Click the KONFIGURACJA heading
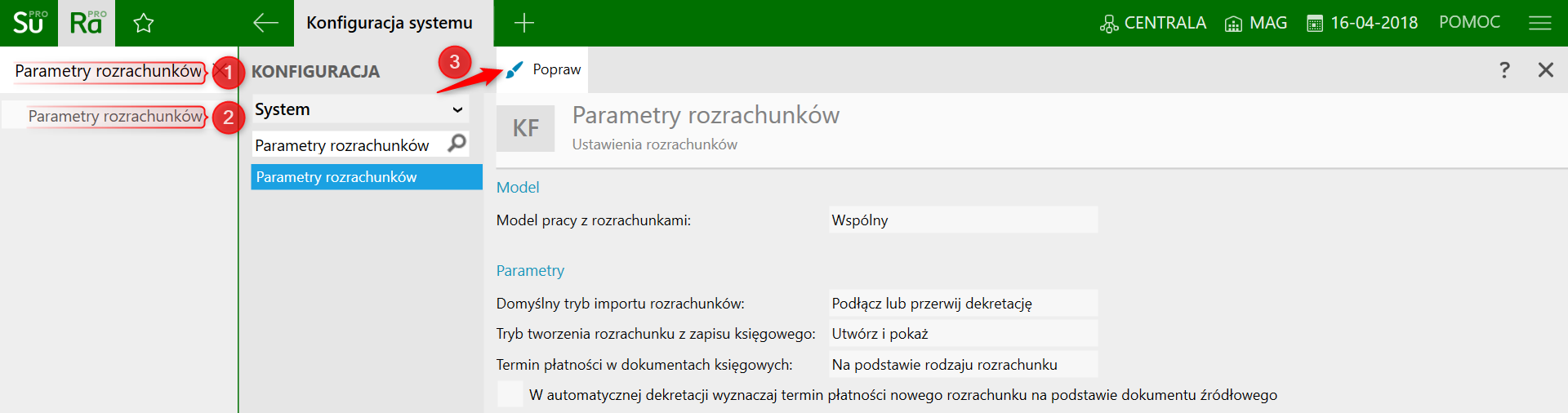This screenshot has width=1568, height=413. click(315, 72)
